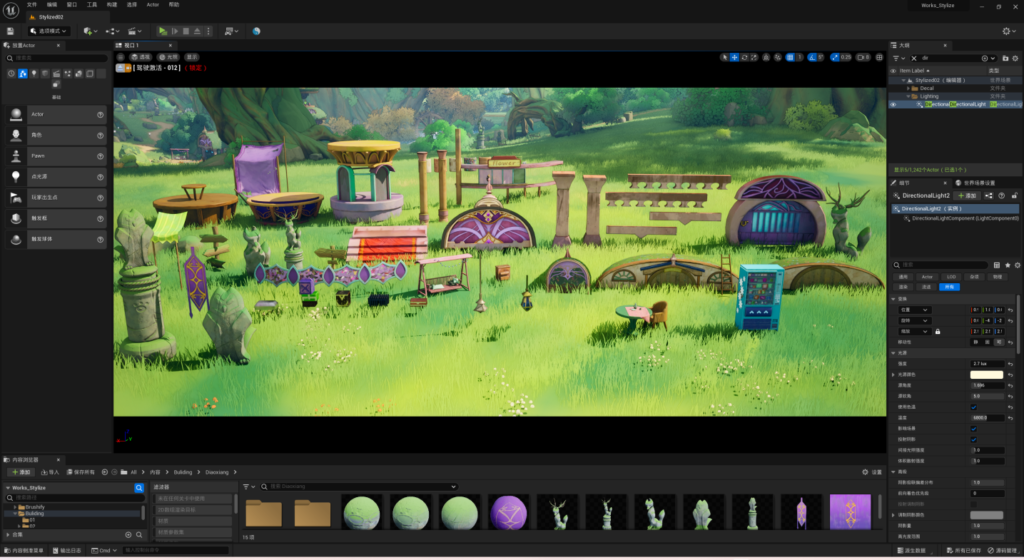Toggle rotation angle snapping in viewport
Screen dimensions: 1024x560
pyautogui.click(x=812, y=57)
